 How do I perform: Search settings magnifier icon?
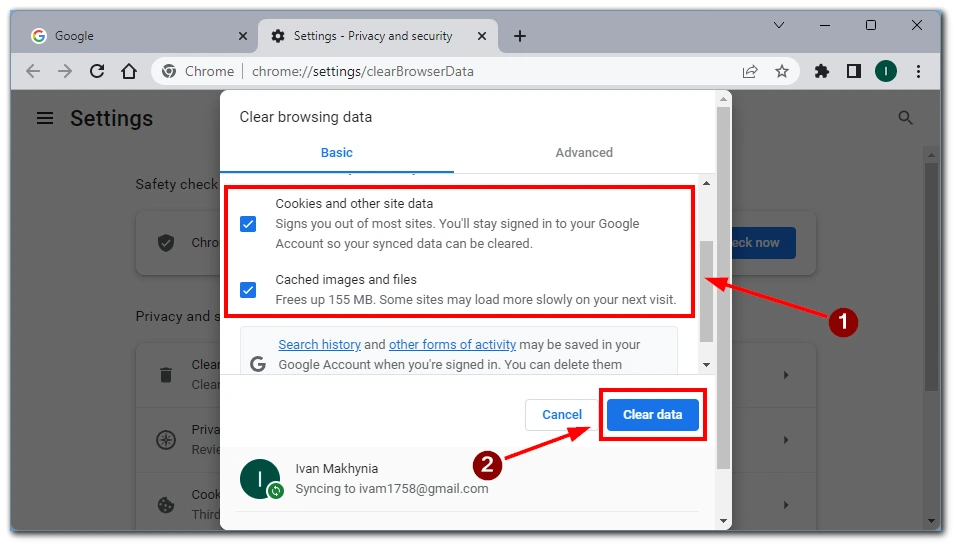click(906, 118)
